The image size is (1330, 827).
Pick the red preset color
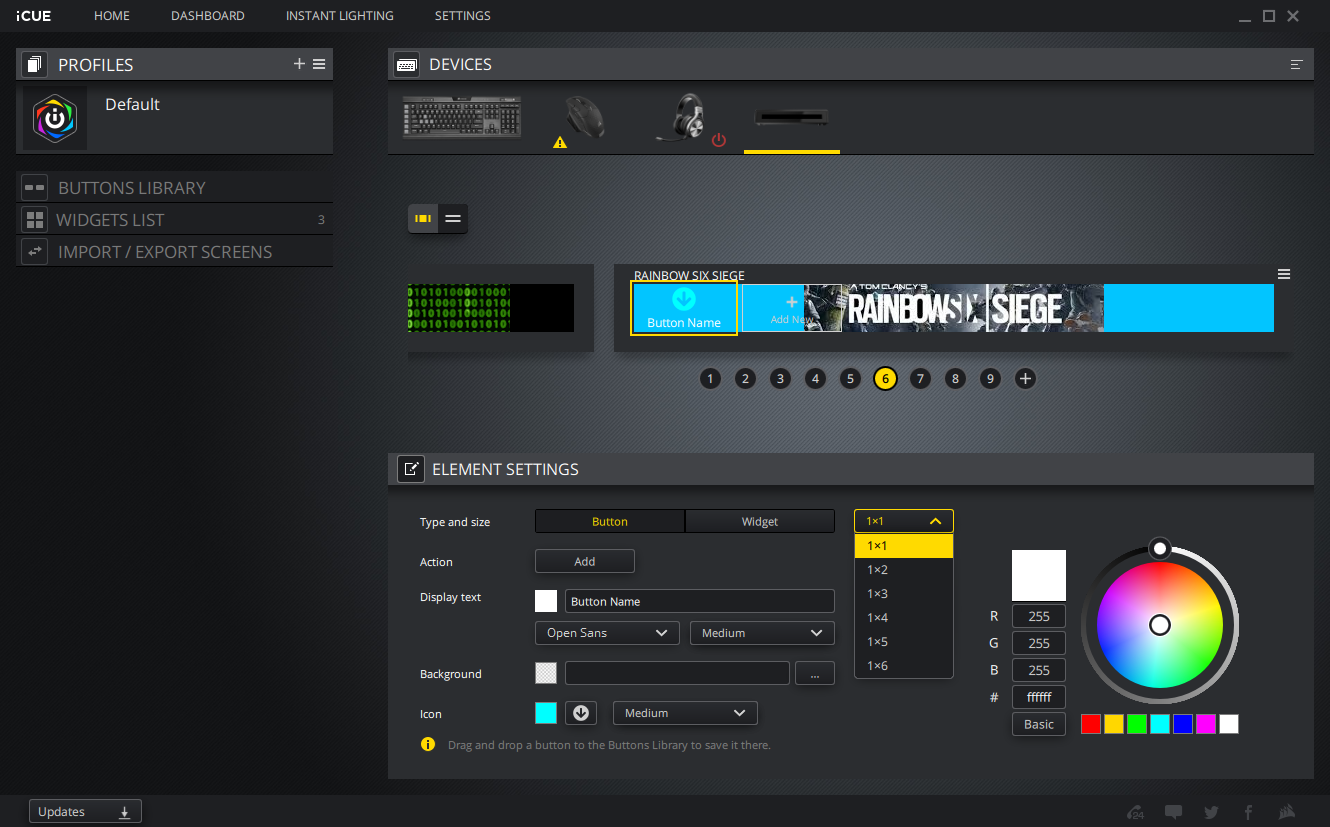pyautogui.click(x=1091, y=724)
